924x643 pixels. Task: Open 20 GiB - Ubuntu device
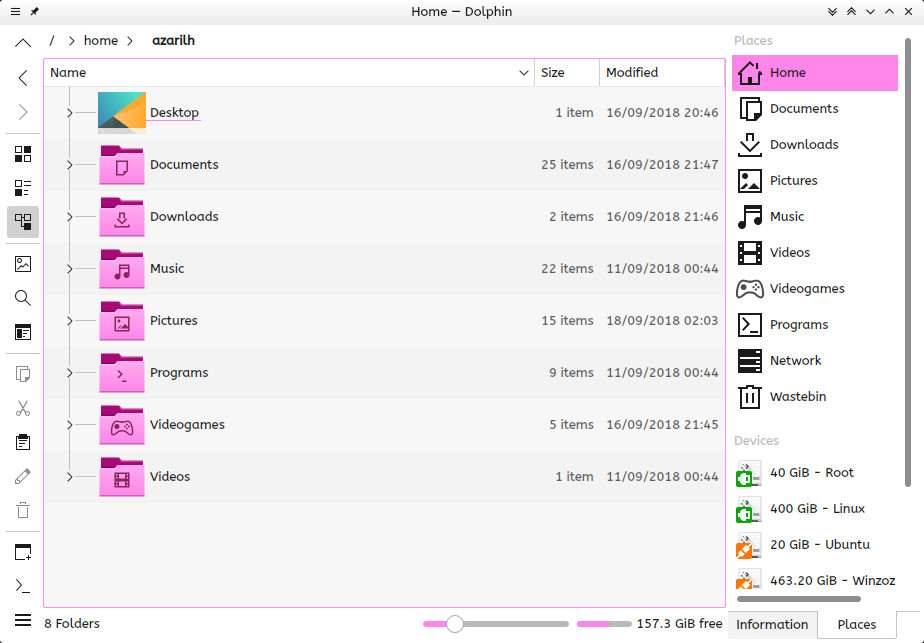pos(815,545)
